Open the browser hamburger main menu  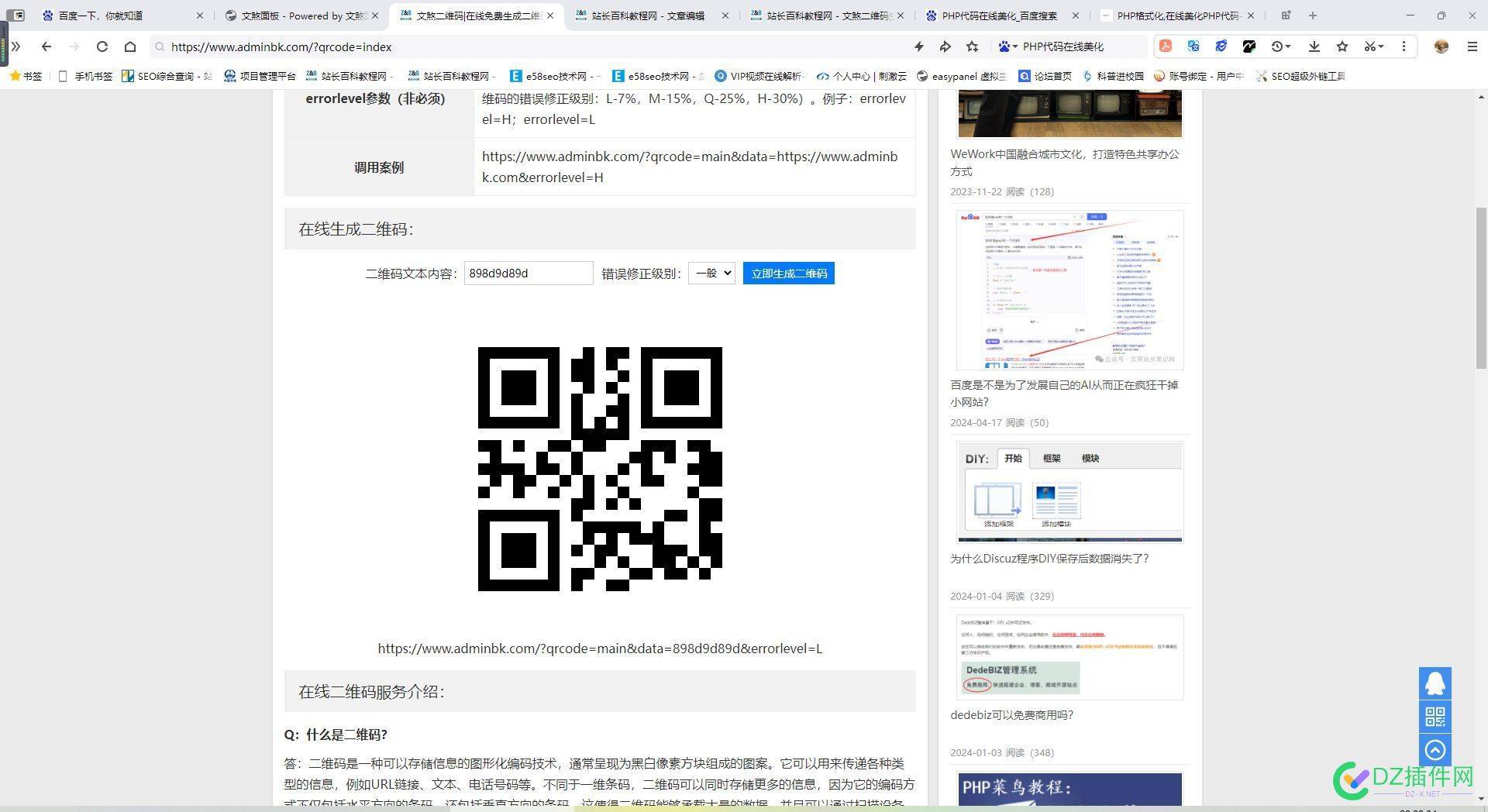[x=1472, y=46]
